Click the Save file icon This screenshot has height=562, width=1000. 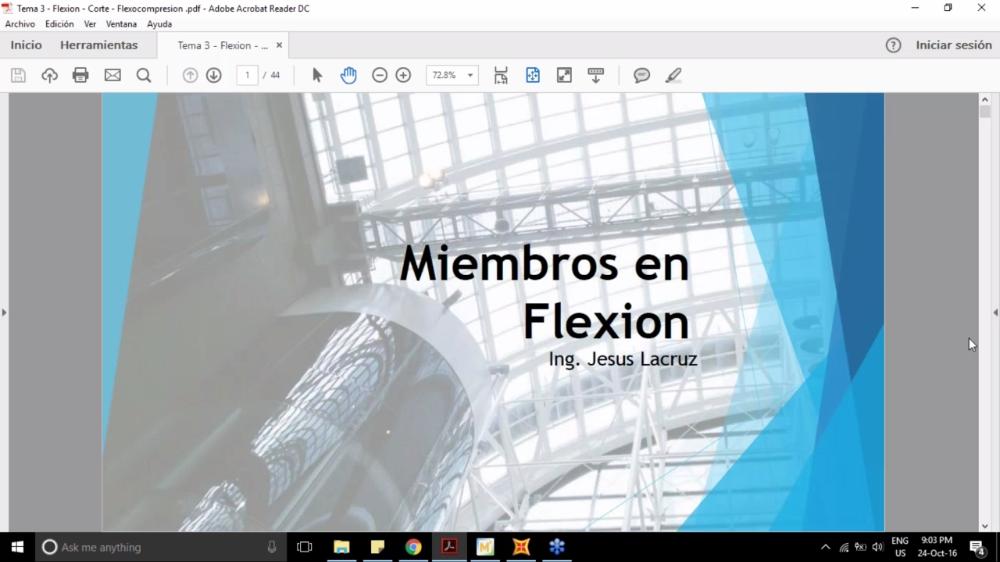[x=18, y=75]
